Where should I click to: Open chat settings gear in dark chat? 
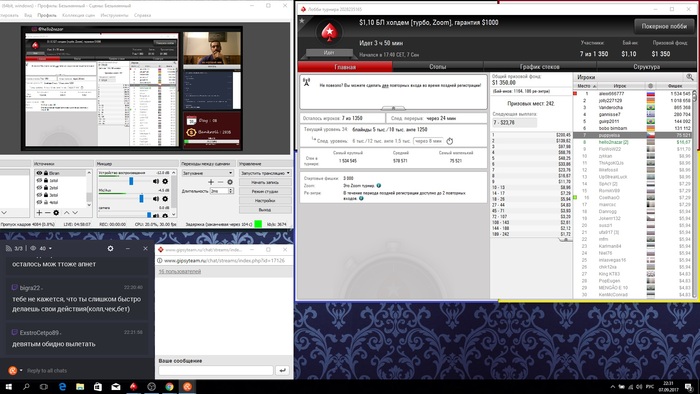click(110, 248)
